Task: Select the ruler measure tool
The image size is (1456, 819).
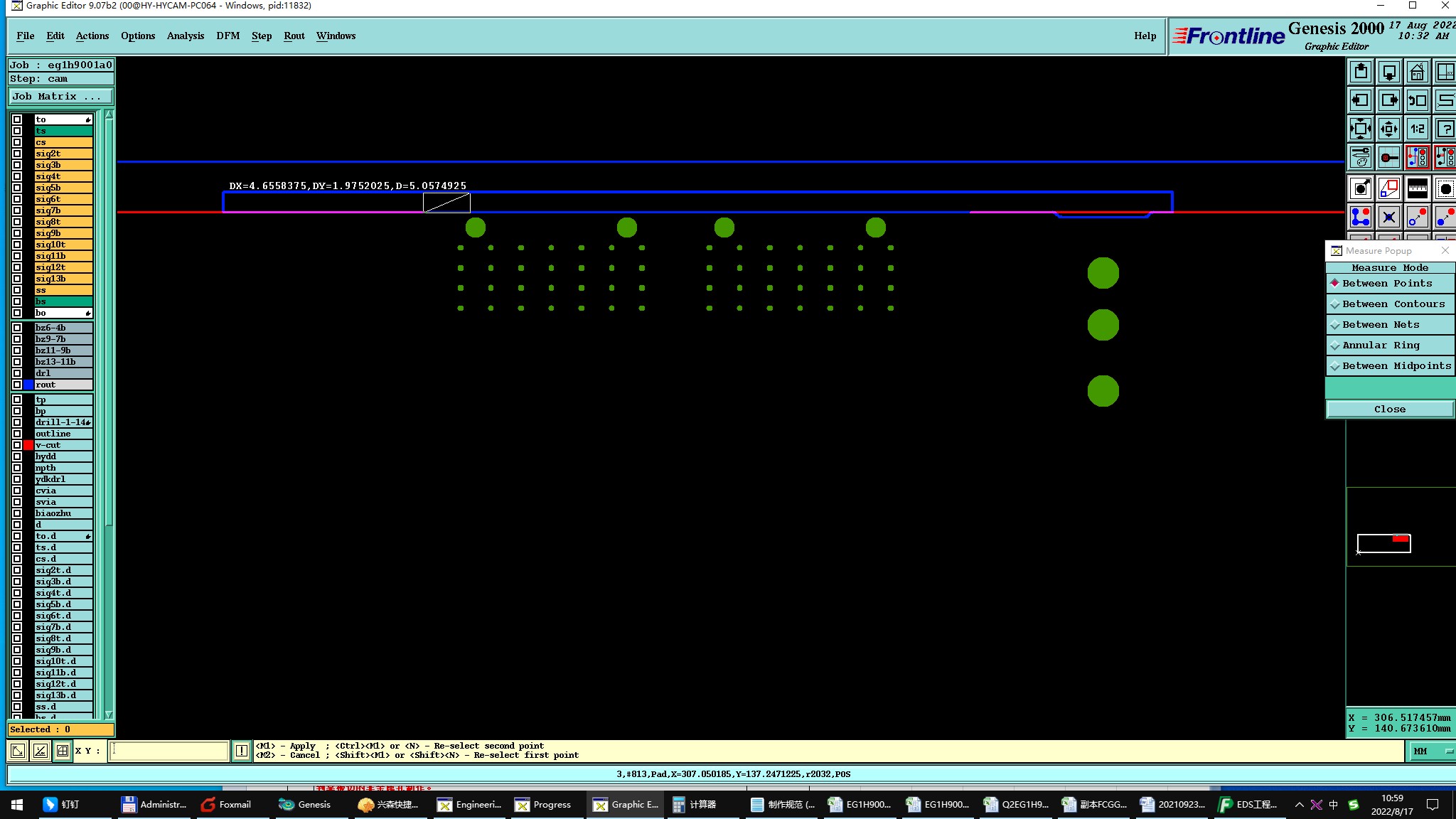Action: 1417,188
